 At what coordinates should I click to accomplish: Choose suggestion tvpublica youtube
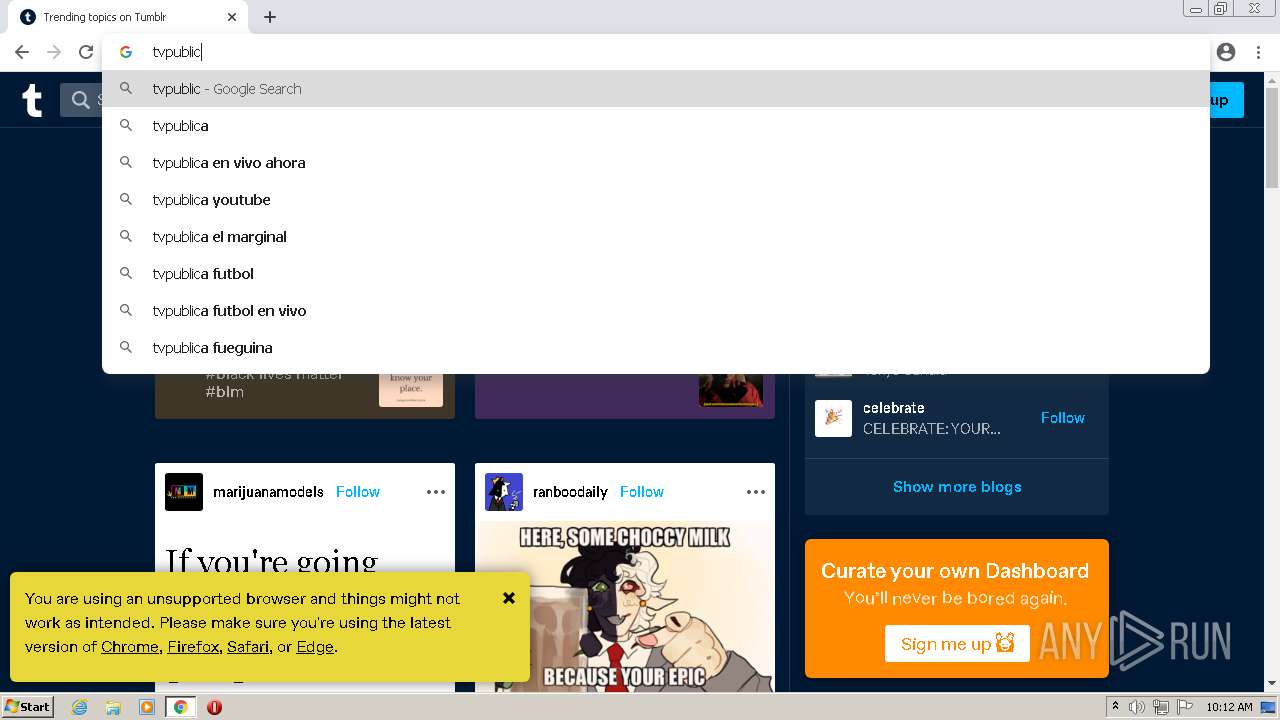[656, 200]
